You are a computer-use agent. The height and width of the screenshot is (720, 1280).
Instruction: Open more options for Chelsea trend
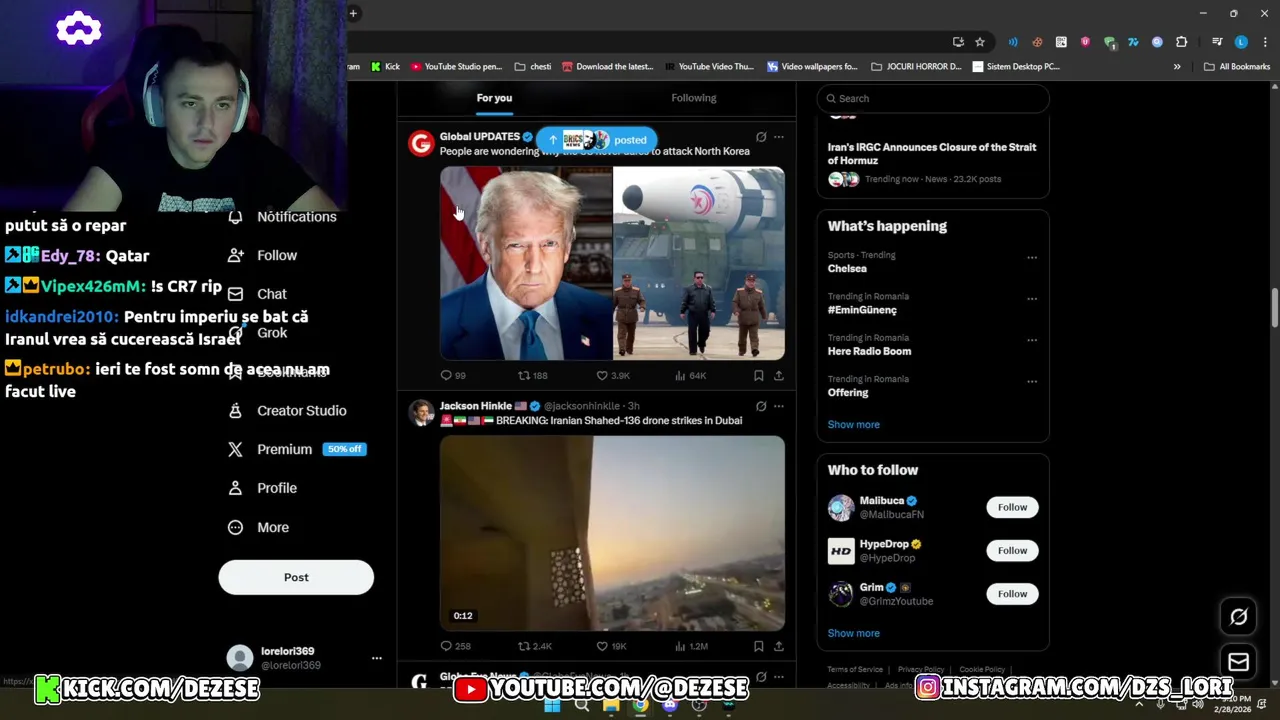point(1032,258)
